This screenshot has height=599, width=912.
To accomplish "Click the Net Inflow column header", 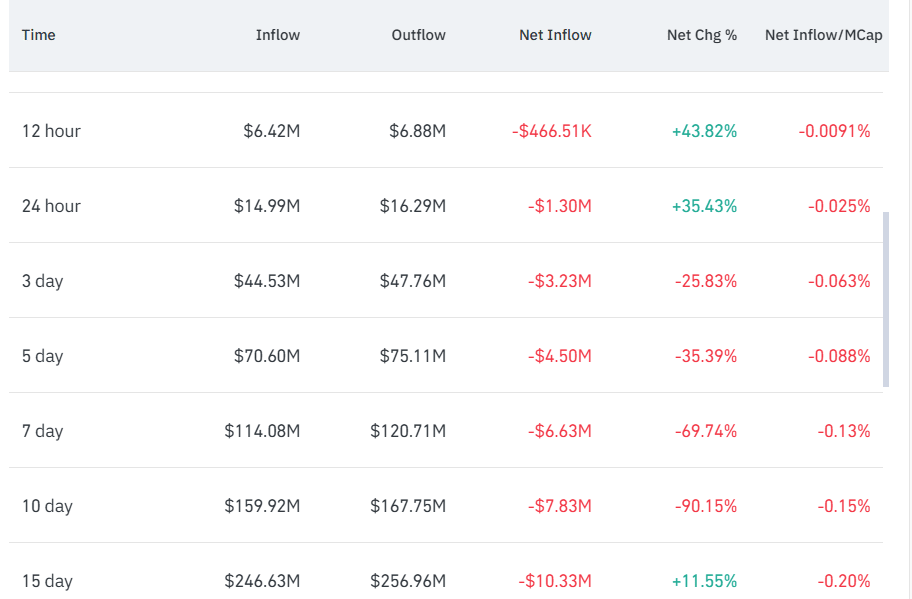I will (x=555, y=35).
